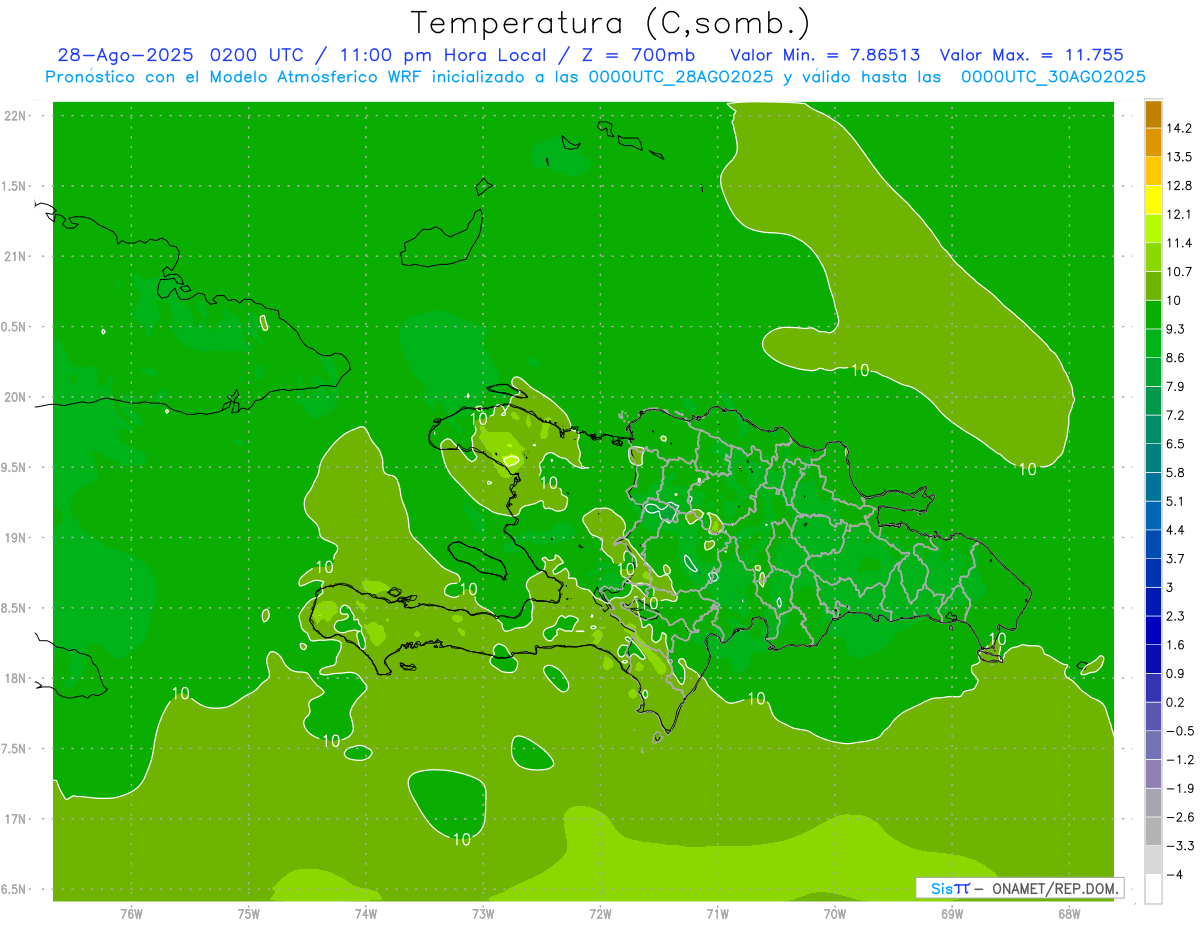This screenshot has width=1200, height=927.
Task: Click the "Valor Max. = 11.755" text
Action: click(x=1031, y=55)
